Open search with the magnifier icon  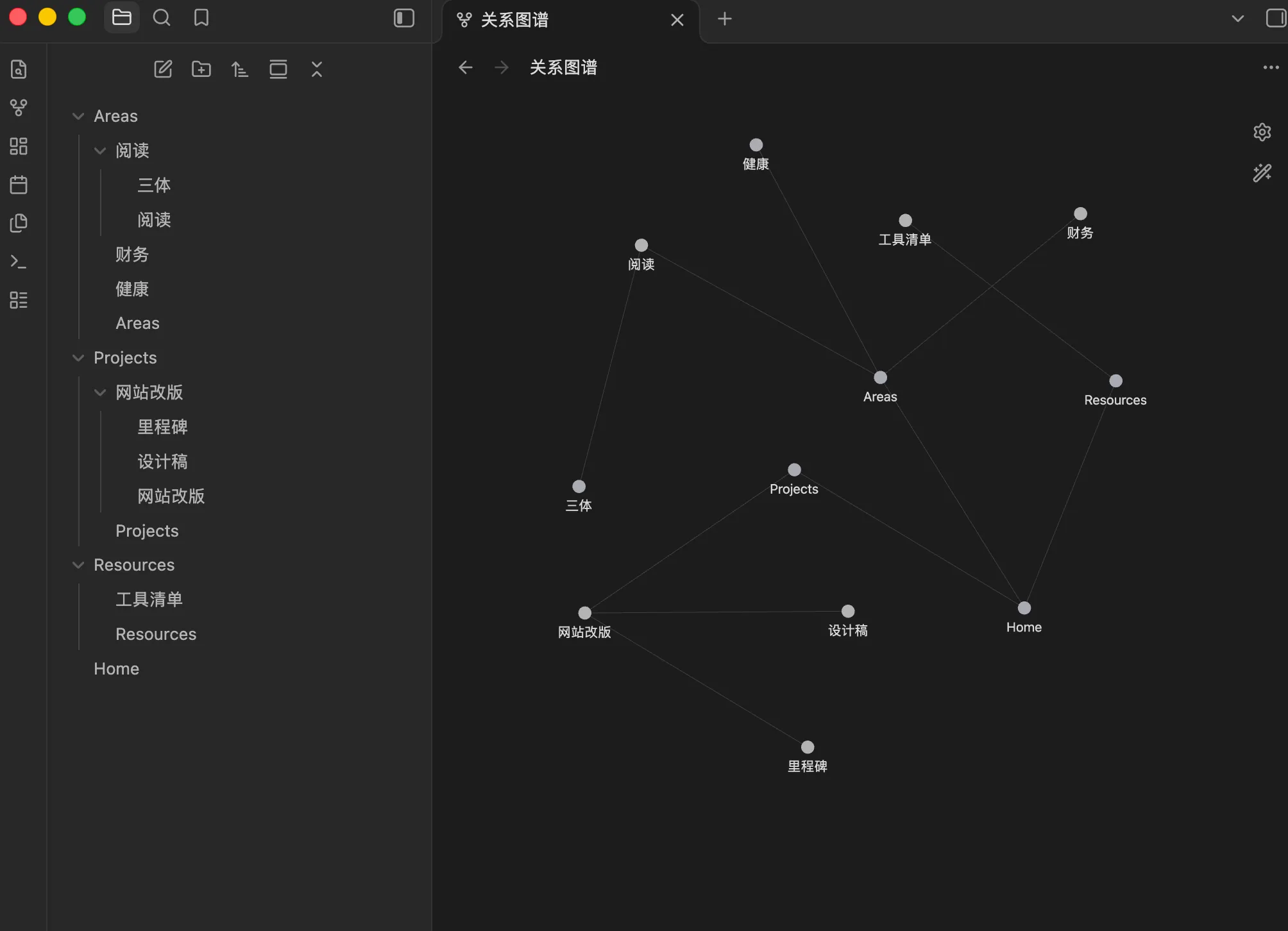pos(162,18)
